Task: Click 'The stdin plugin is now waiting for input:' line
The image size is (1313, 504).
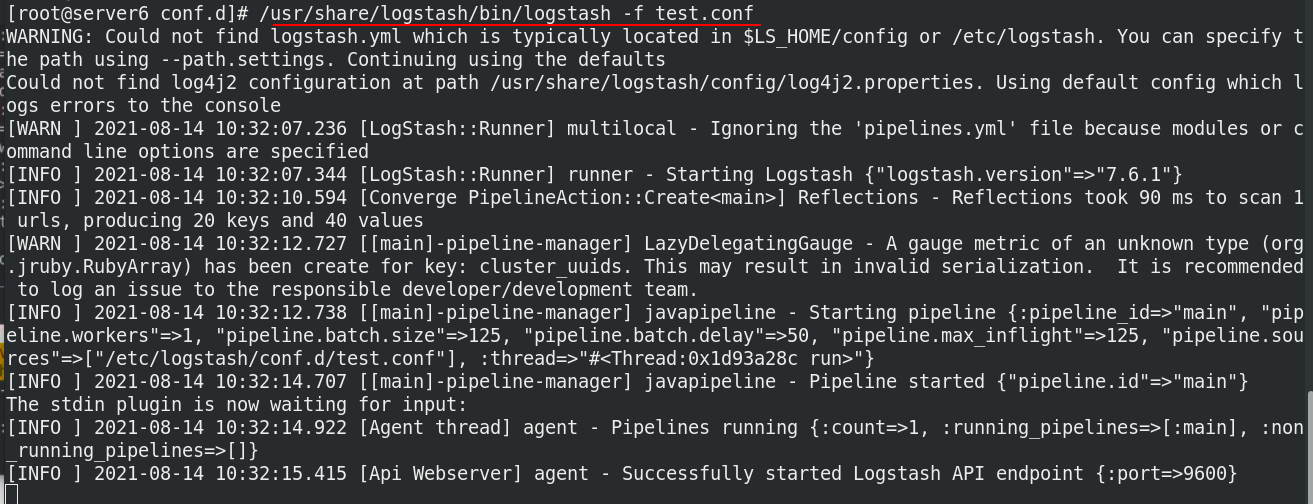Action: (x=237, y=404)
